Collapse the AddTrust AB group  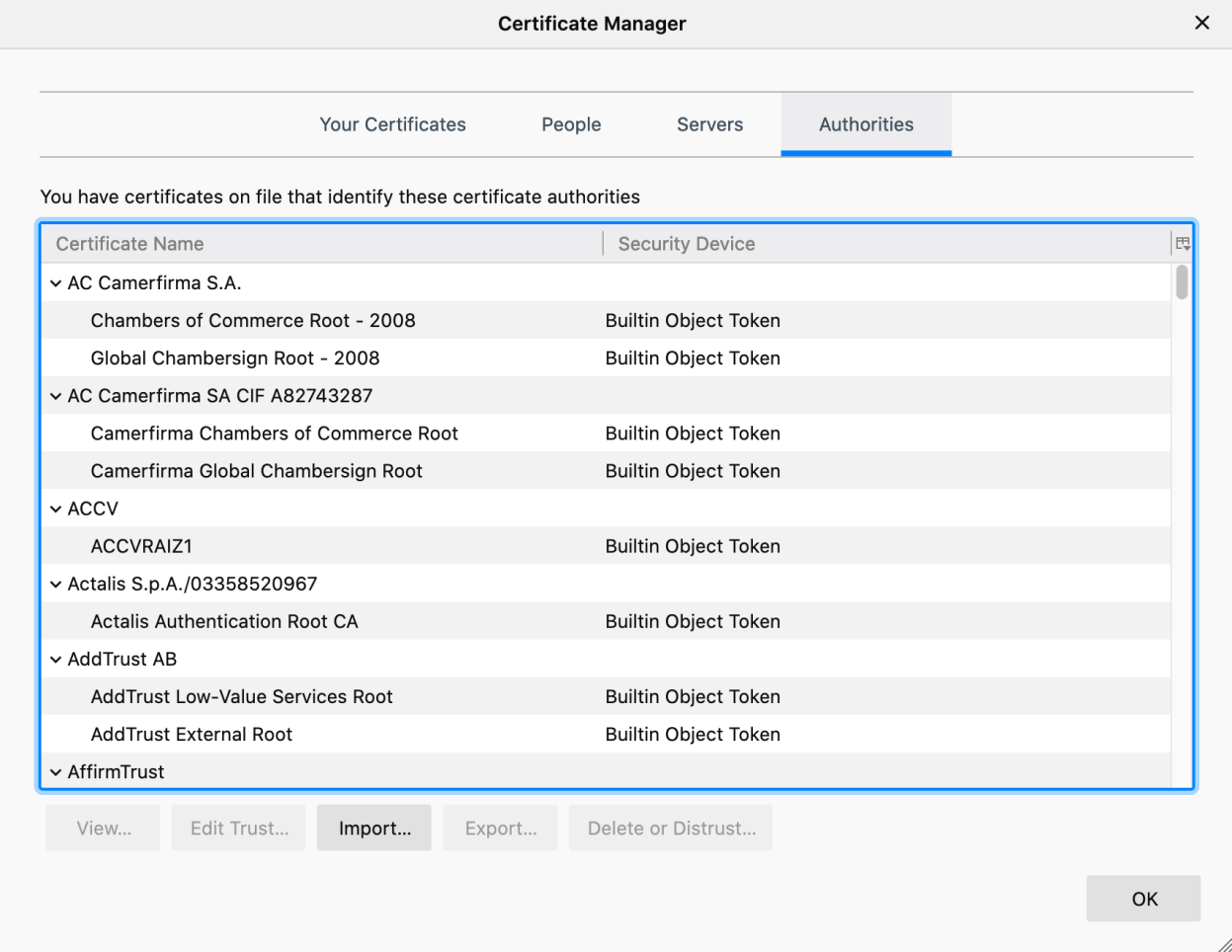(x=55, y=659)
